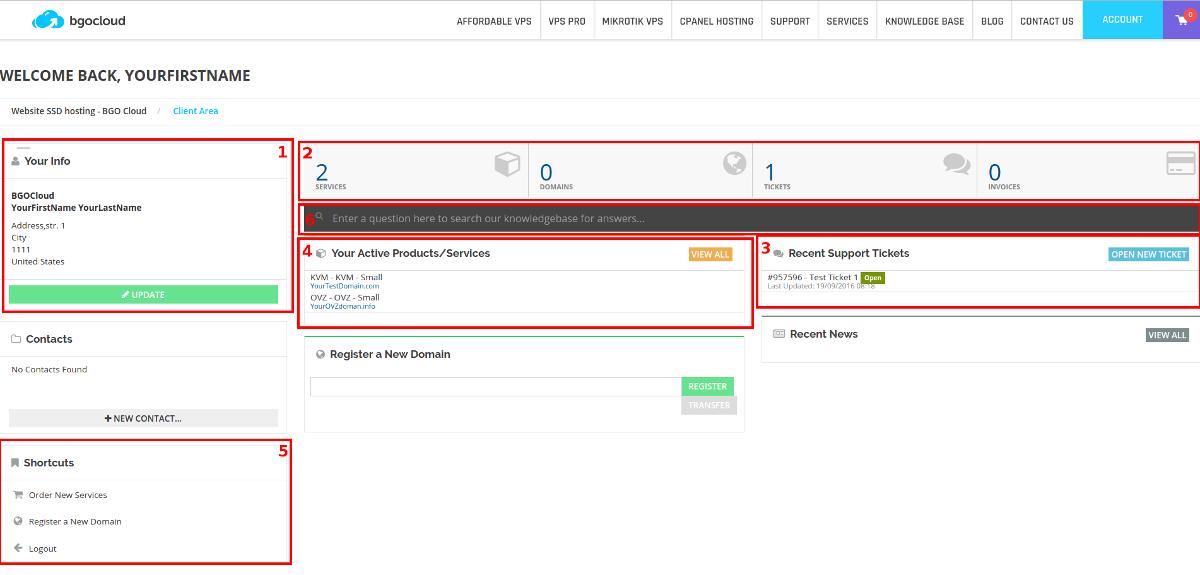The width and height of the screenshot is (1200, 575).
Task: Click globe icon beside Register a New Domain shortcut
Action: tap(18, 521)
